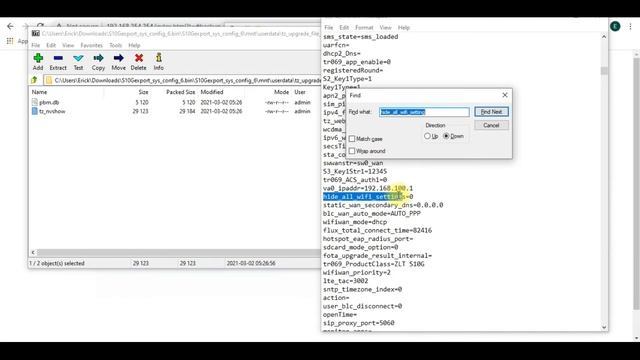
Task: Click the sms_state=sms_loaded line
Action: (x=360, y=37)
